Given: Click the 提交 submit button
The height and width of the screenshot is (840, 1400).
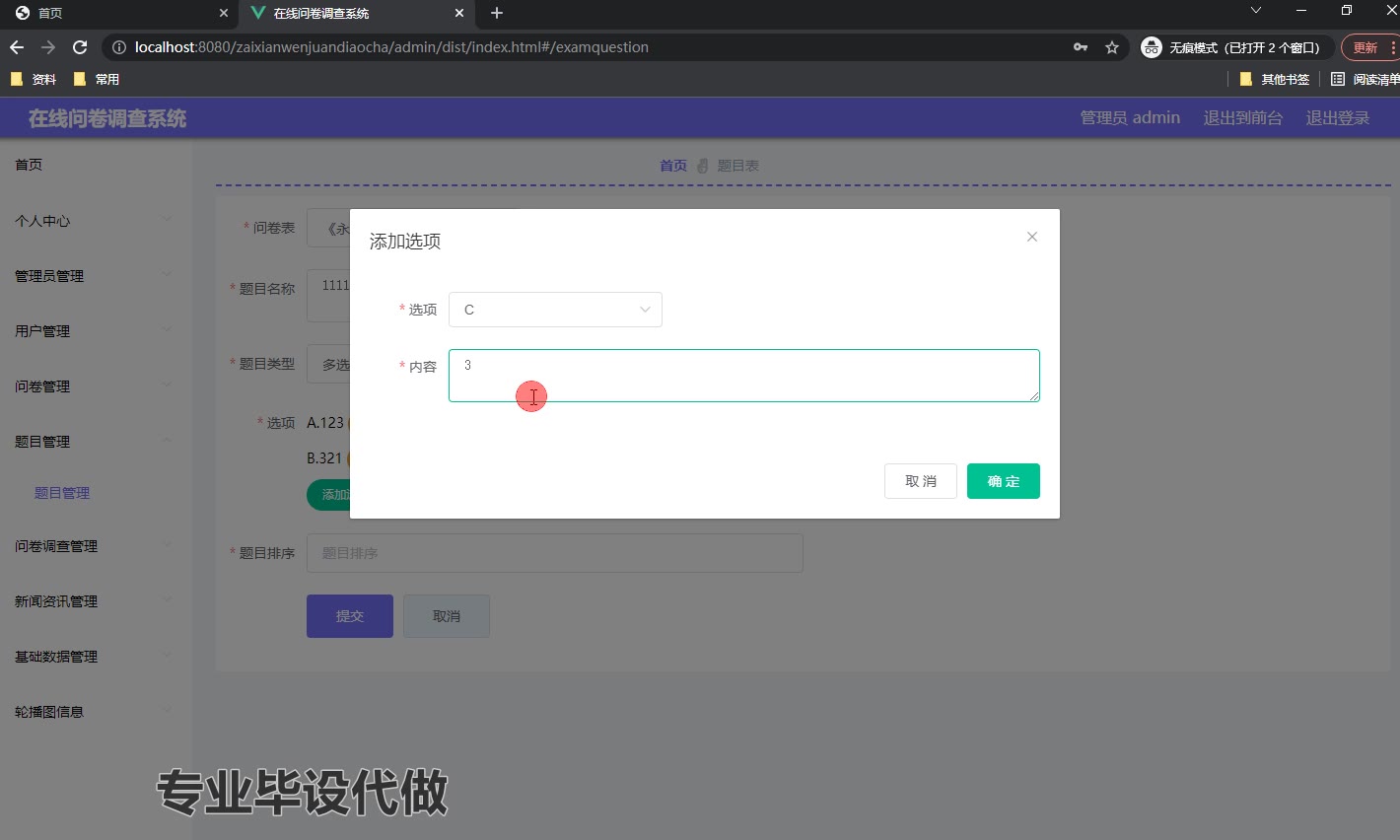Looking at the screenshot, I should [350, 616].
